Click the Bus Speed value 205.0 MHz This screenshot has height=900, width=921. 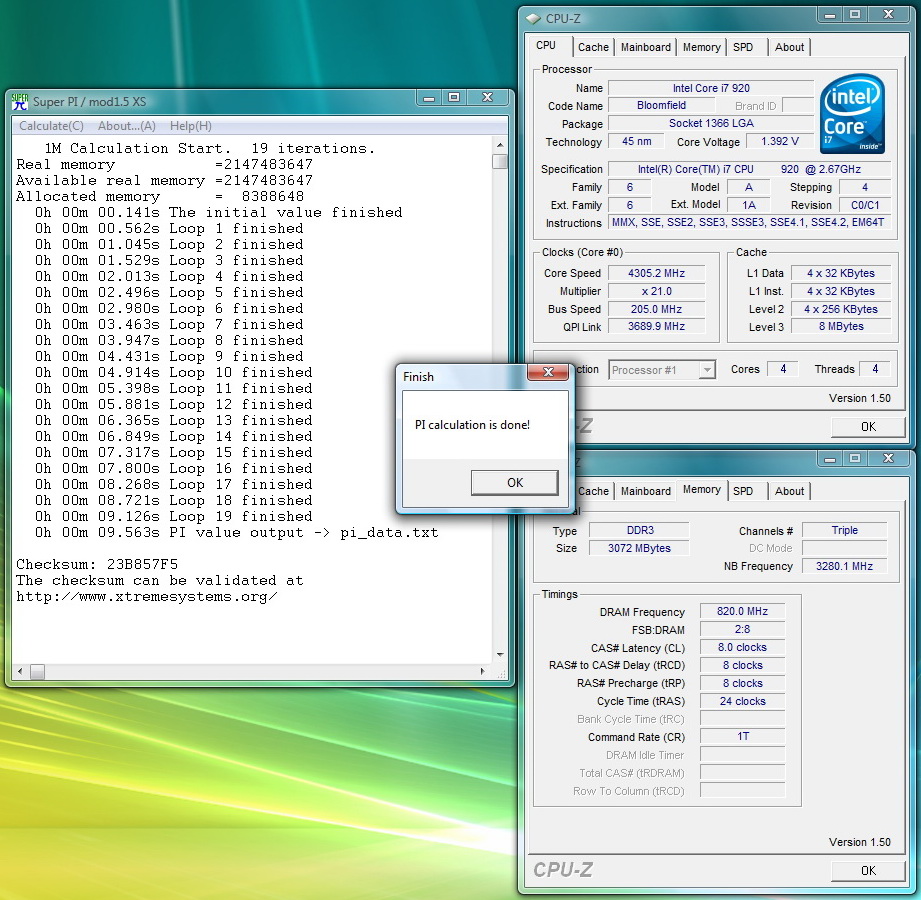tap(656, 309)
